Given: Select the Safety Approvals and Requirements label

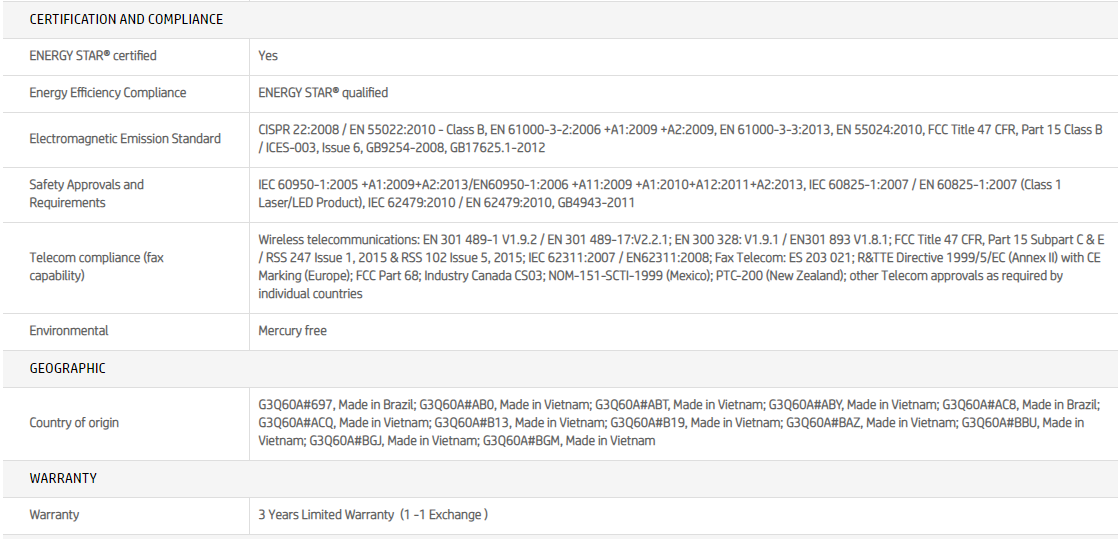Looking at the screenshot, I should click(87, 194).
